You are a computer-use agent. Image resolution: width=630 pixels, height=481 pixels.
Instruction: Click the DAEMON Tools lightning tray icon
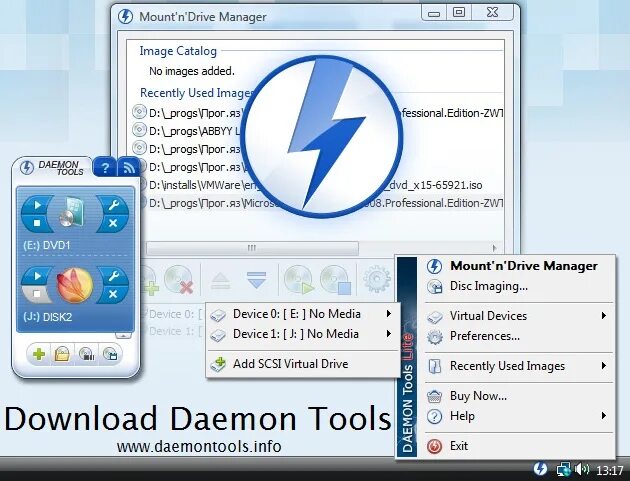click(x=540, y=469)
